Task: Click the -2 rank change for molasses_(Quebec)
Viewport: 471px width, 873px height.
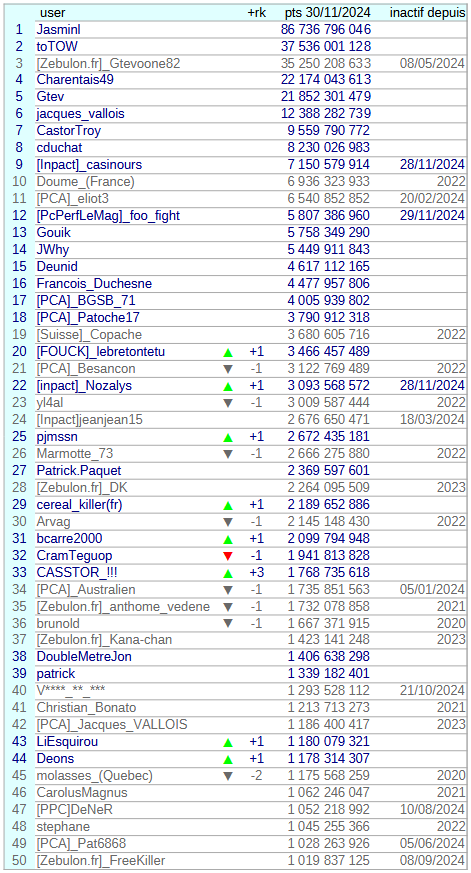Action: click(x=256, y=776)
